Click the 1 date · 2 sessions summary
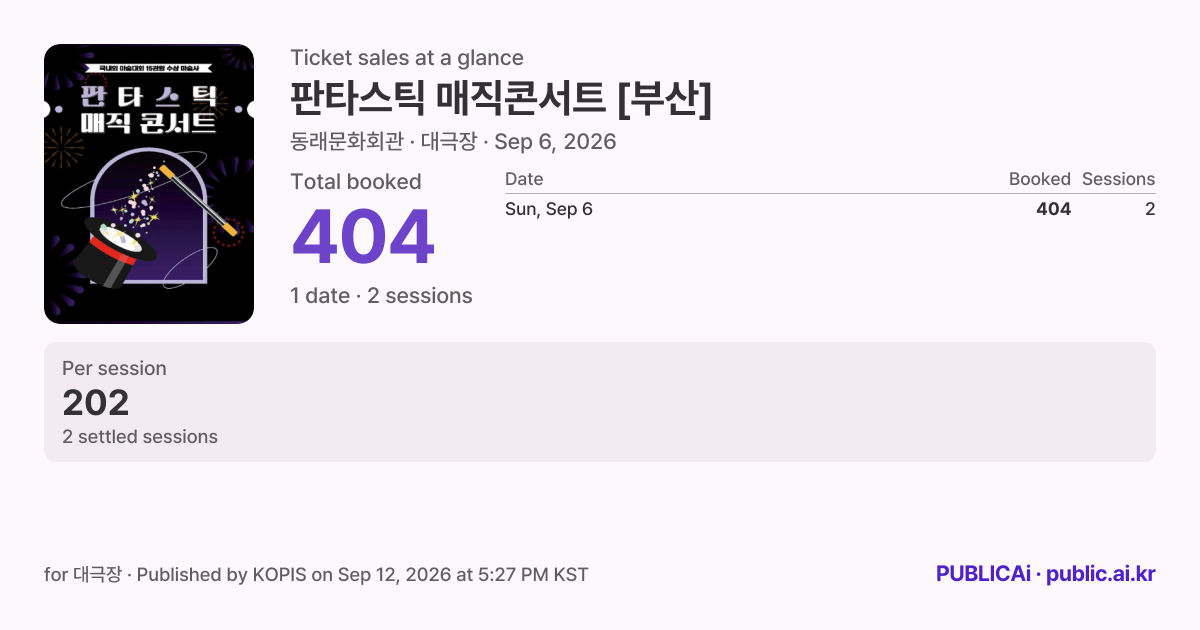This screenshot has height=630, width=1200. 381,296
